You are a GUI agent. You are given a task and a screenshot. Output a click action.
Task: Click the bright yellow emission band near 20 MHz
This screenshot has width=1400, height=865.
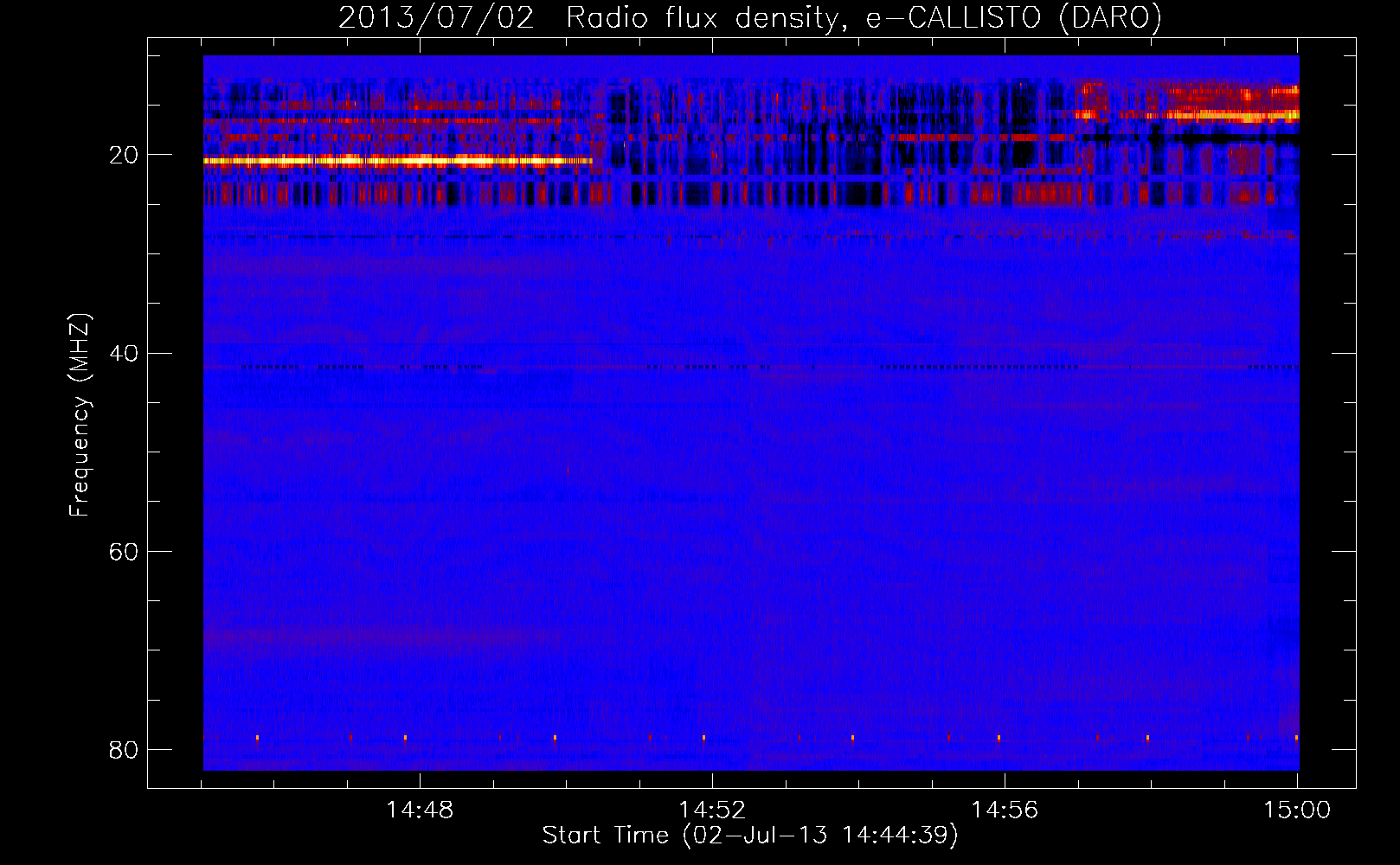coord(398,160)
